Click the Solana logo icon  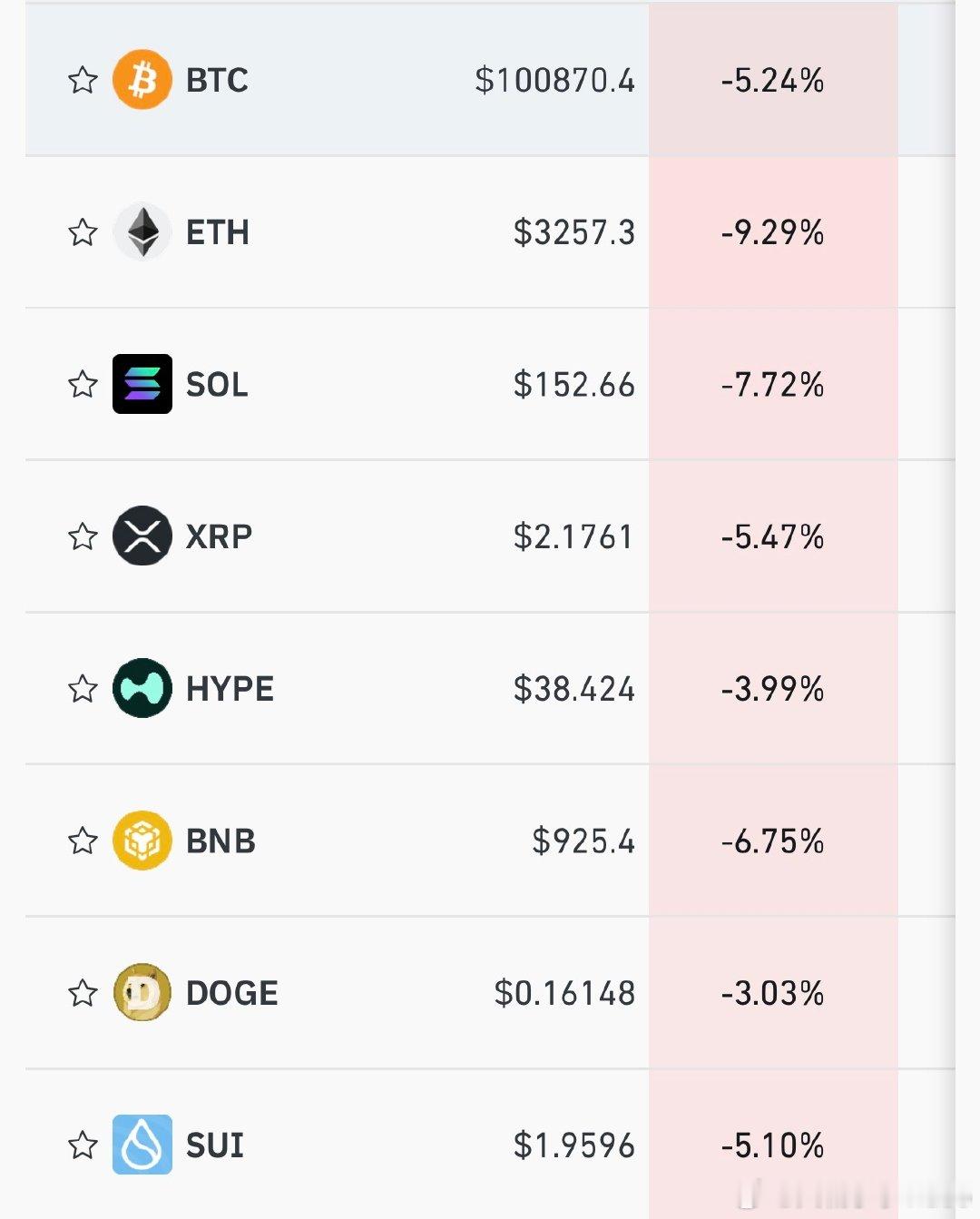(142, 384)
